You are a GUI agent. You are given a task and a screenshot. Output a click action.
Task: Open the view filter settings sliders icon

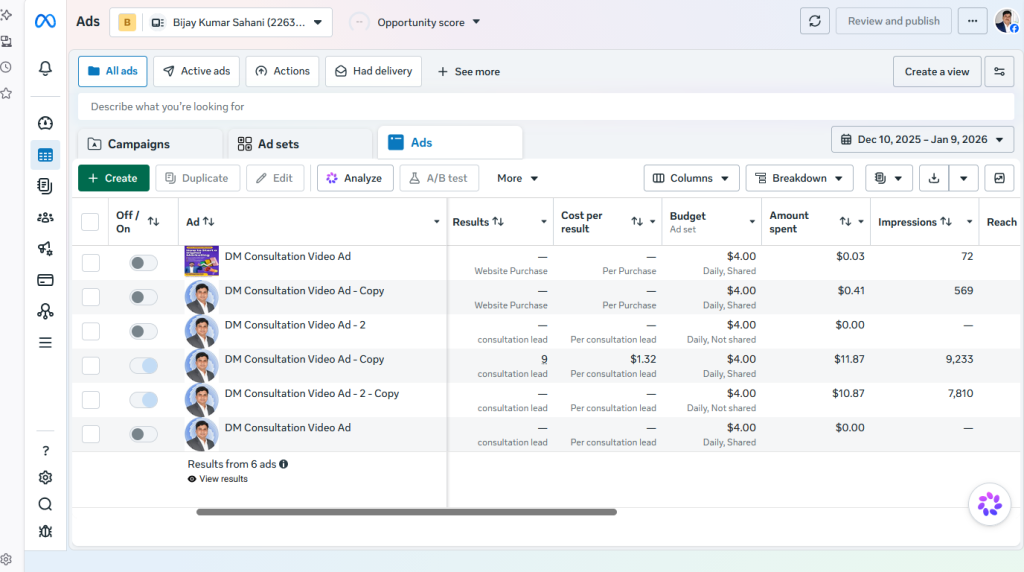999,72
